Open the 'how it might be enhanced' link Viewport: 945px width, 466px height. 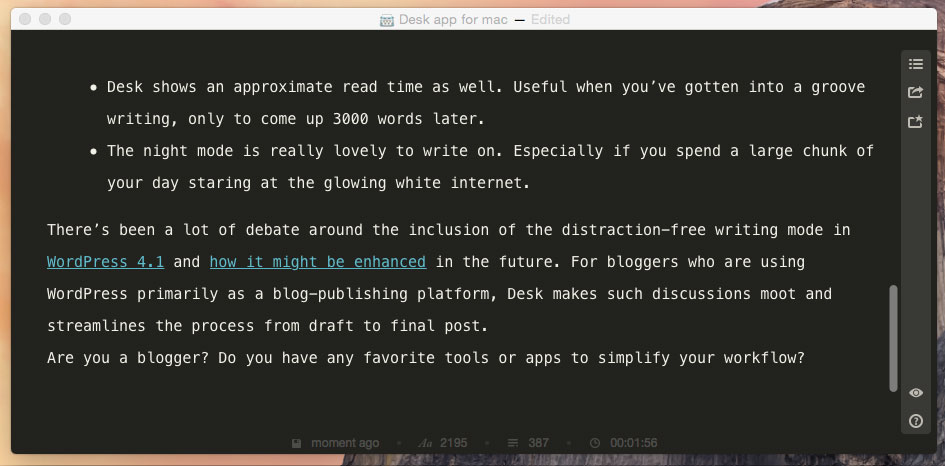pyautogui.click(x=318, y=262)
